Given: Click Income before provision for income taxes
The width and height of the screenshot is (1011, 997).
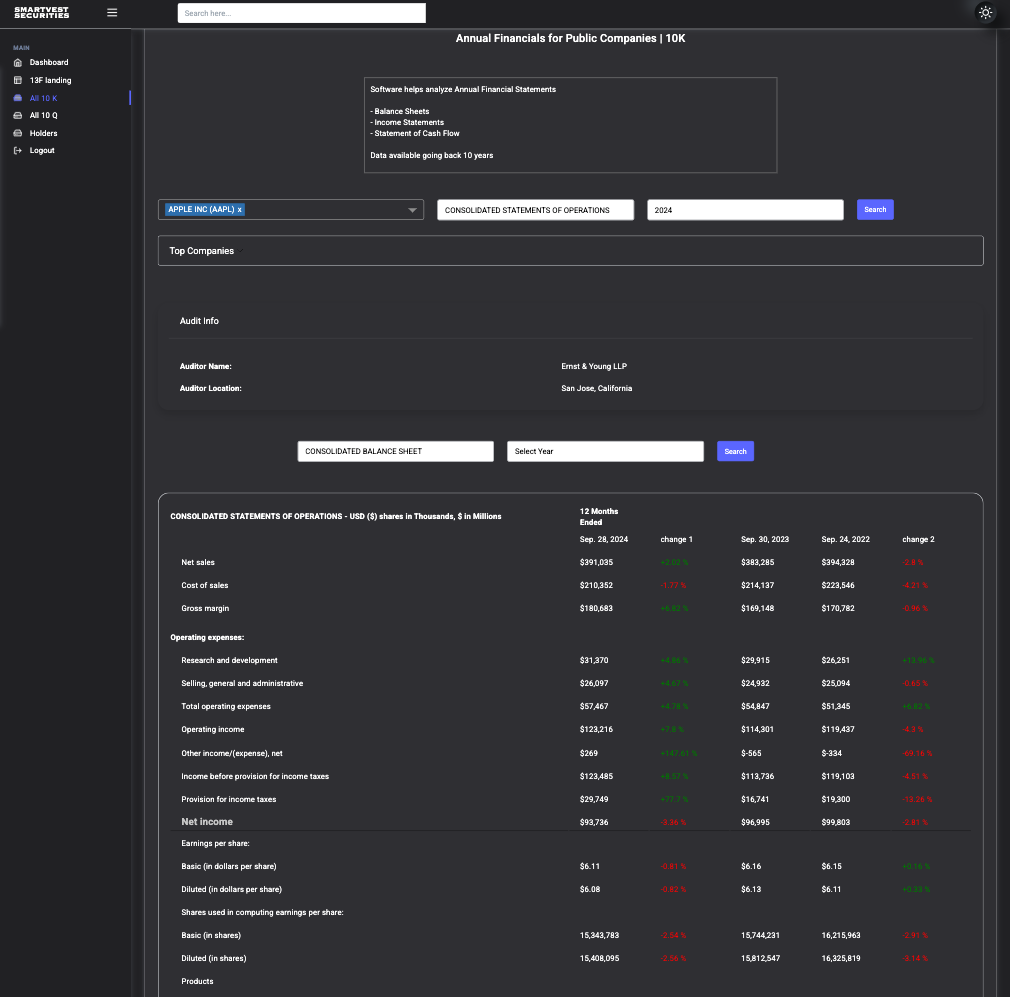Looking at the screenshot, I should 255,777.
